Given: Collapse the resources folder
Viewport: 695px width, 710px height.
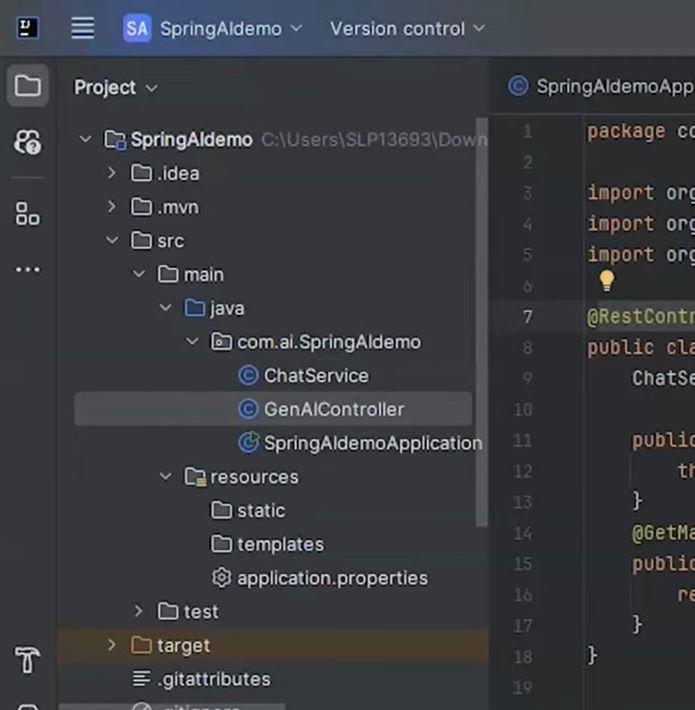Looking at the screenshot, I should coord(165,476).
